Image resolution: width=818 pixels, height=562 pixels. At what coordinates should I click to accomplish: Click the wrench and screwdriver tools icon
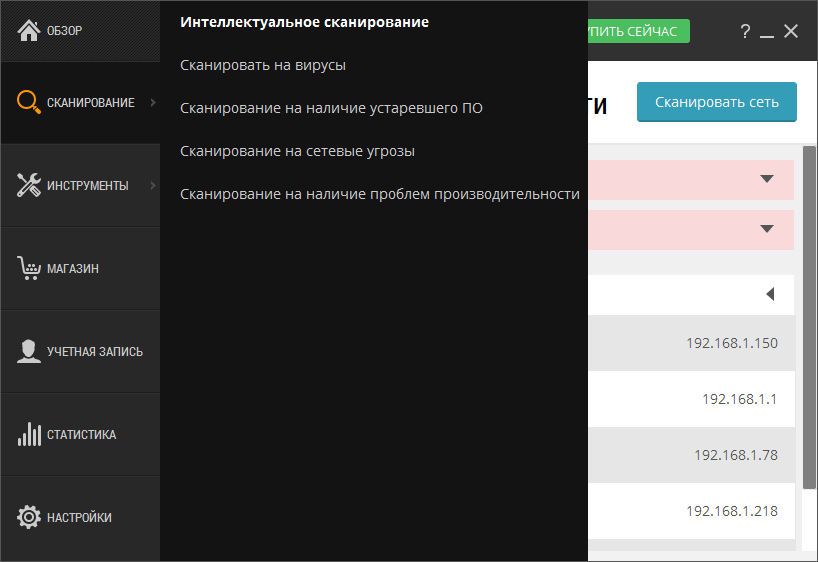tap(29, 185)
